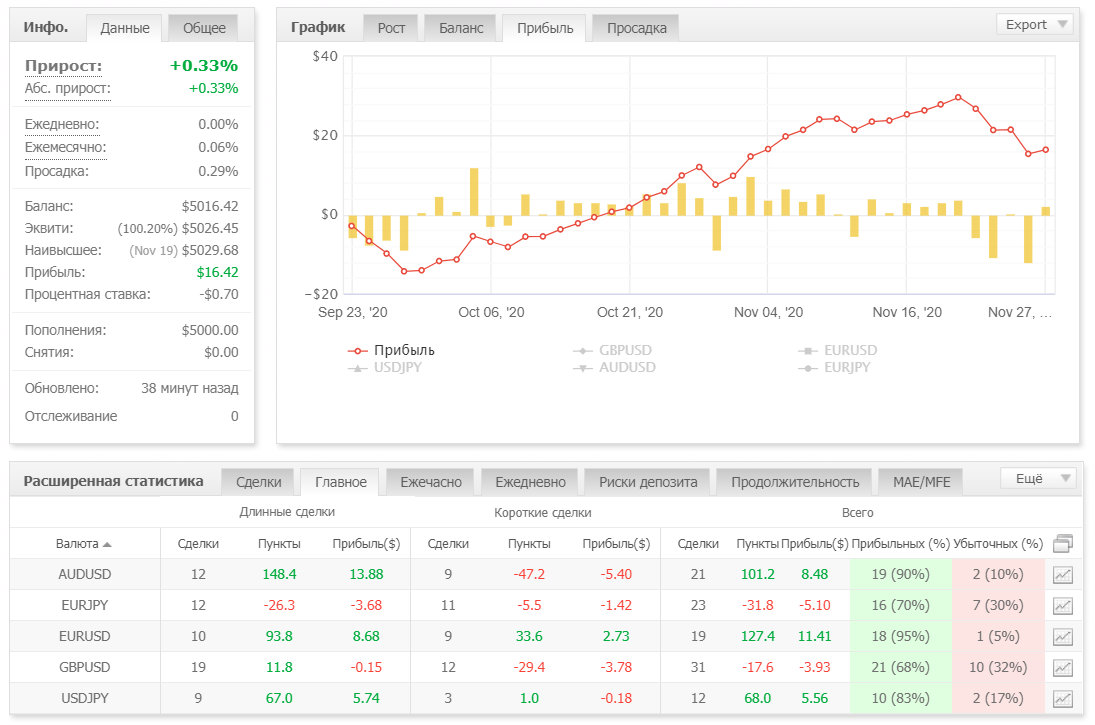Click the Убыточных (%) column header
Screen dimensions: 1095x725
coord(998,544)
